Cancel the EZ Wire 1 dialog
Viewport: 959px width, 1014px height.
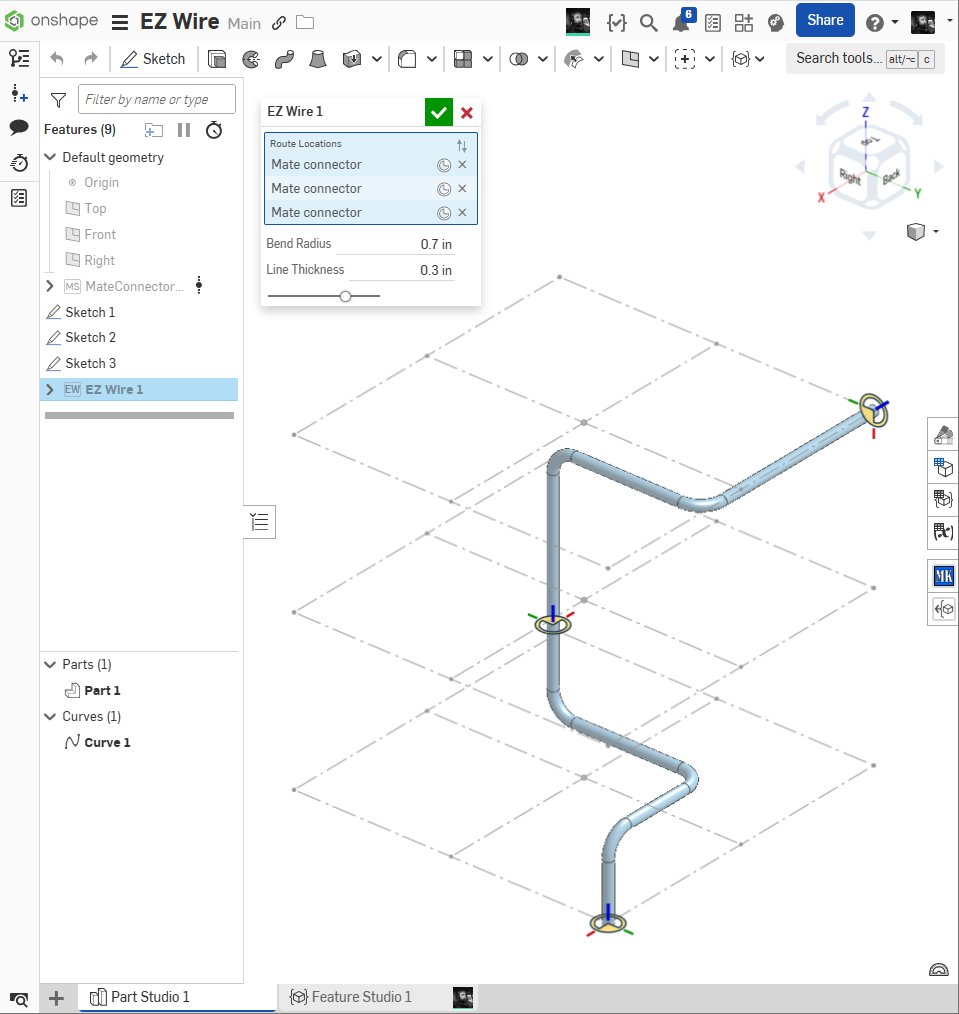tap(467, 113)
